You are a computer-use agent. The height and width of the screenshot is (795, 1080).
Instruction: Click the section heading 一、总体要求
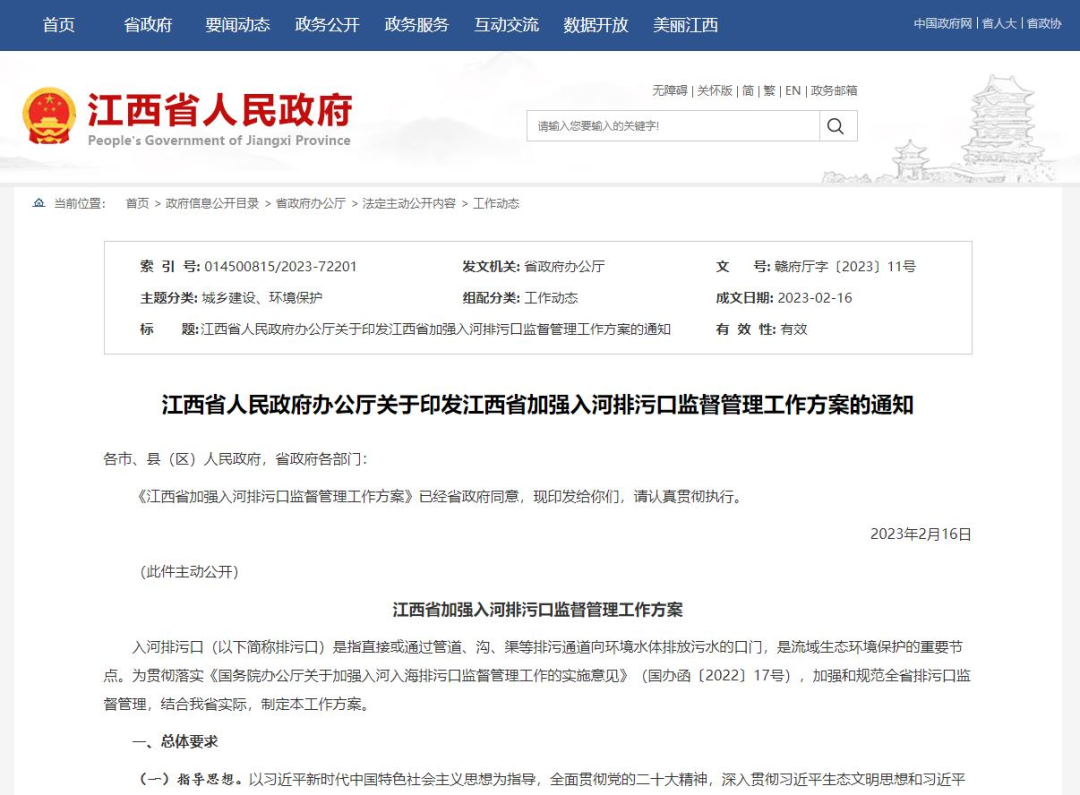pyautogui.click(x=175, y=741)
